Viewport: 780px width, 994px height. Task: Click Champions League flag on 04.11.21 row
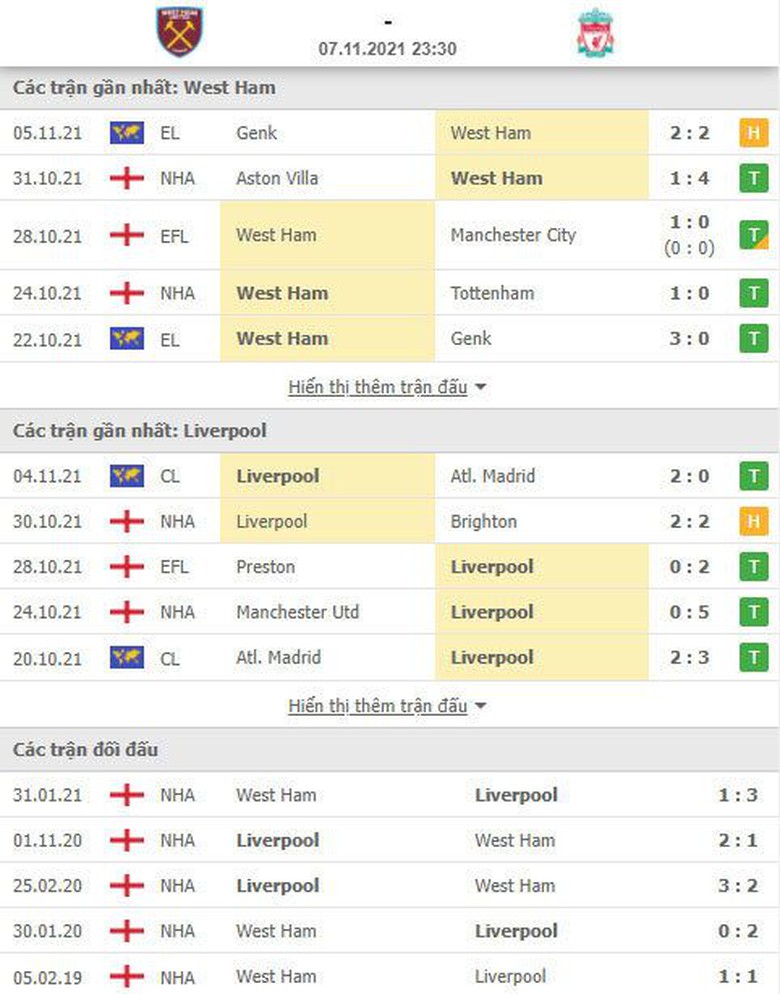click(127, 476)
